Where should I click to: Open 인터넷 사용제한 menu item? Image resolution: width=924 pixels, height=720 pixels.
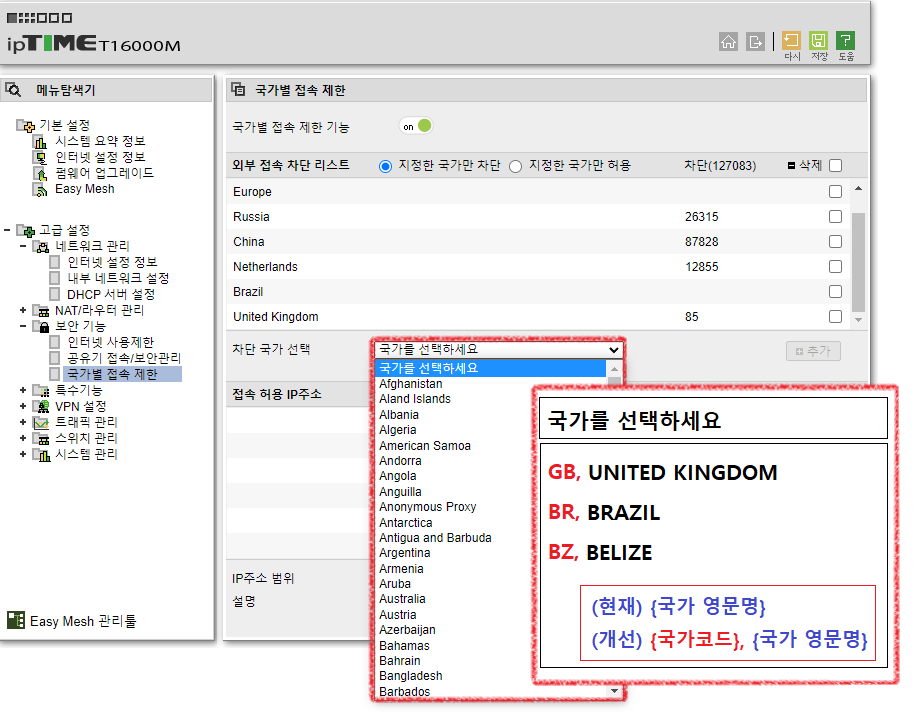pyautogui.click(x=110, y=342)
